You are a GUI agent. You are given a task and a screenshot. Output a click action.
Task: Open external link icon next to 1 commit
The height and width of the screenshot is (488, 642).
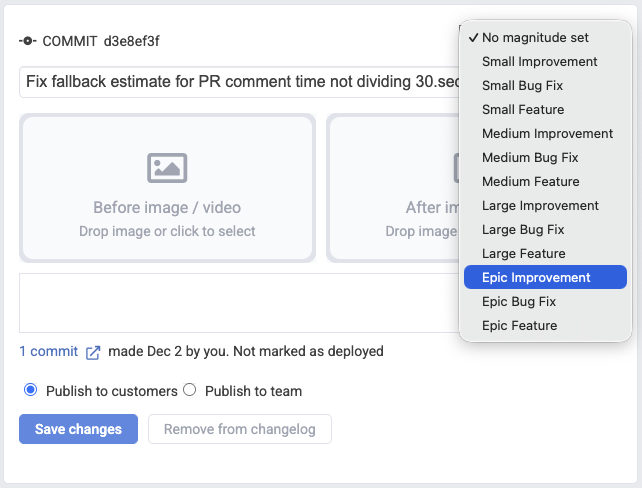(x=93, y=352)
